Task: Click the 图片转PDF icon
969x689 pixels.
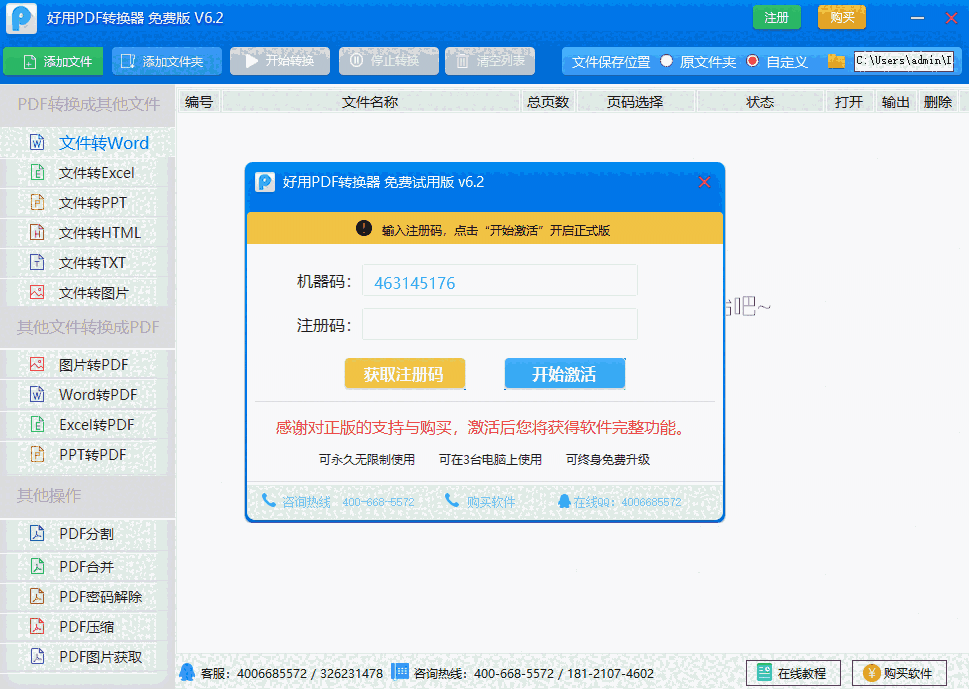Action: click(37, 365)
